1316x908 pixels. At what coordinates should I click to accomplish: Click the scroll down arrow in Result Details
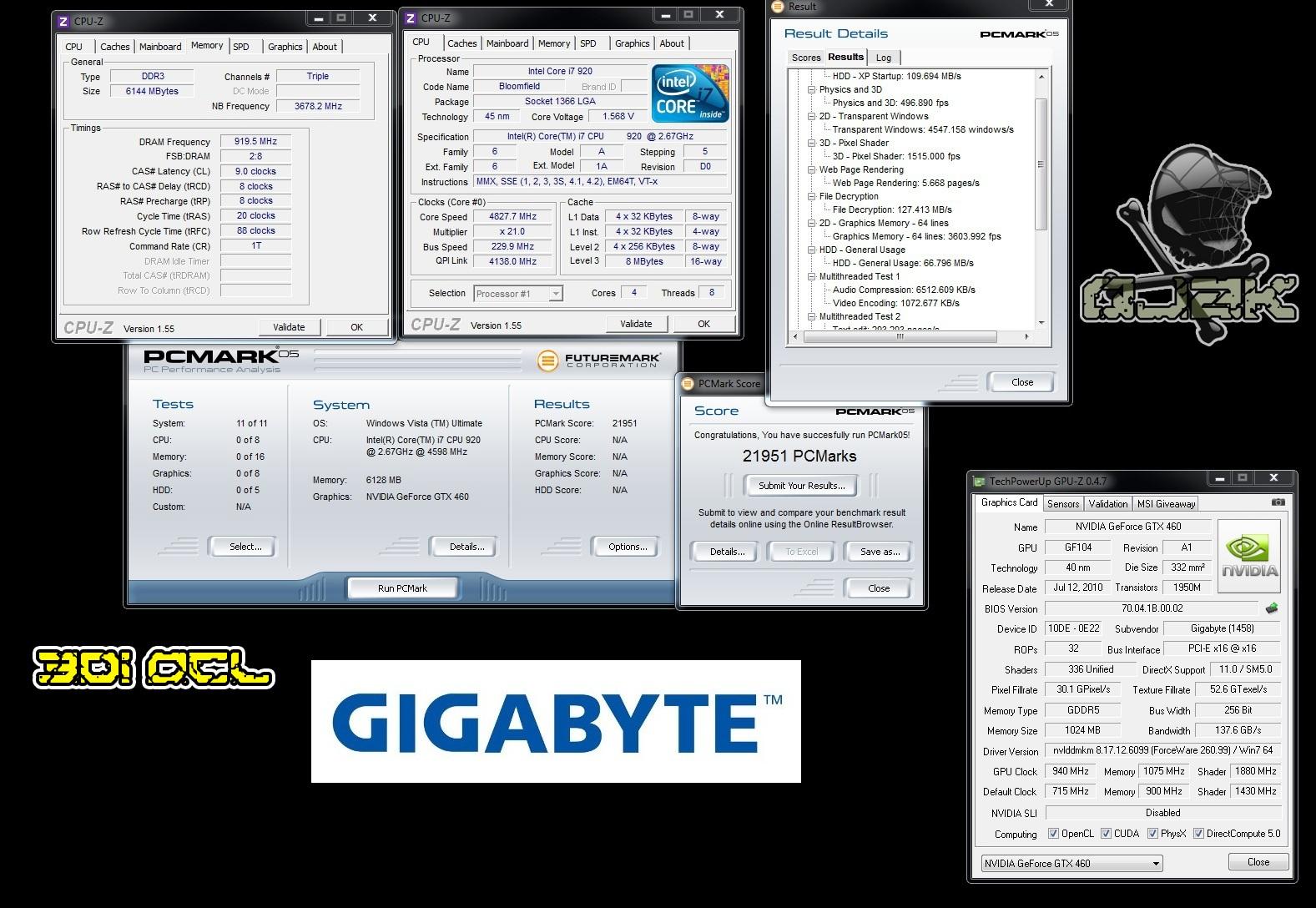(1041, 323)
